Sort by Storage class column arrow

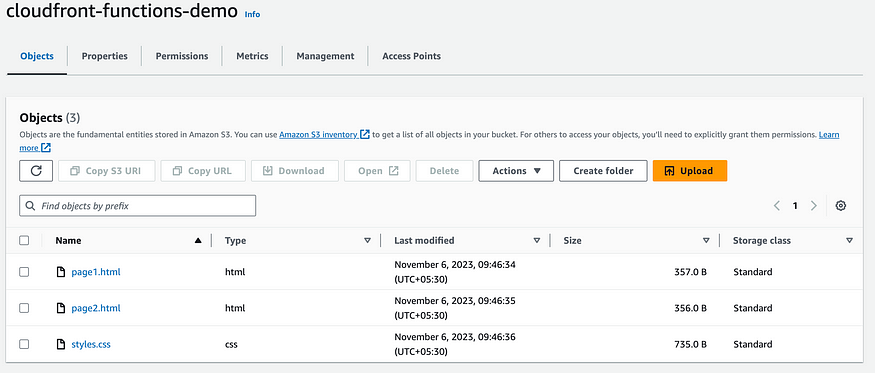coord(849,241)
